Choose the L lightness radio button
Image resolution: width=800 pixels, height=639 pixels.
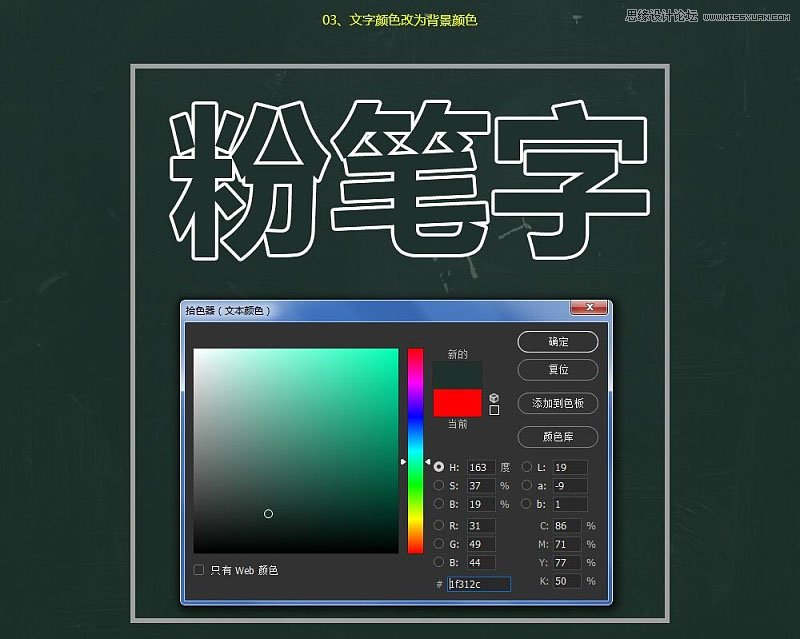click(526, 467)
